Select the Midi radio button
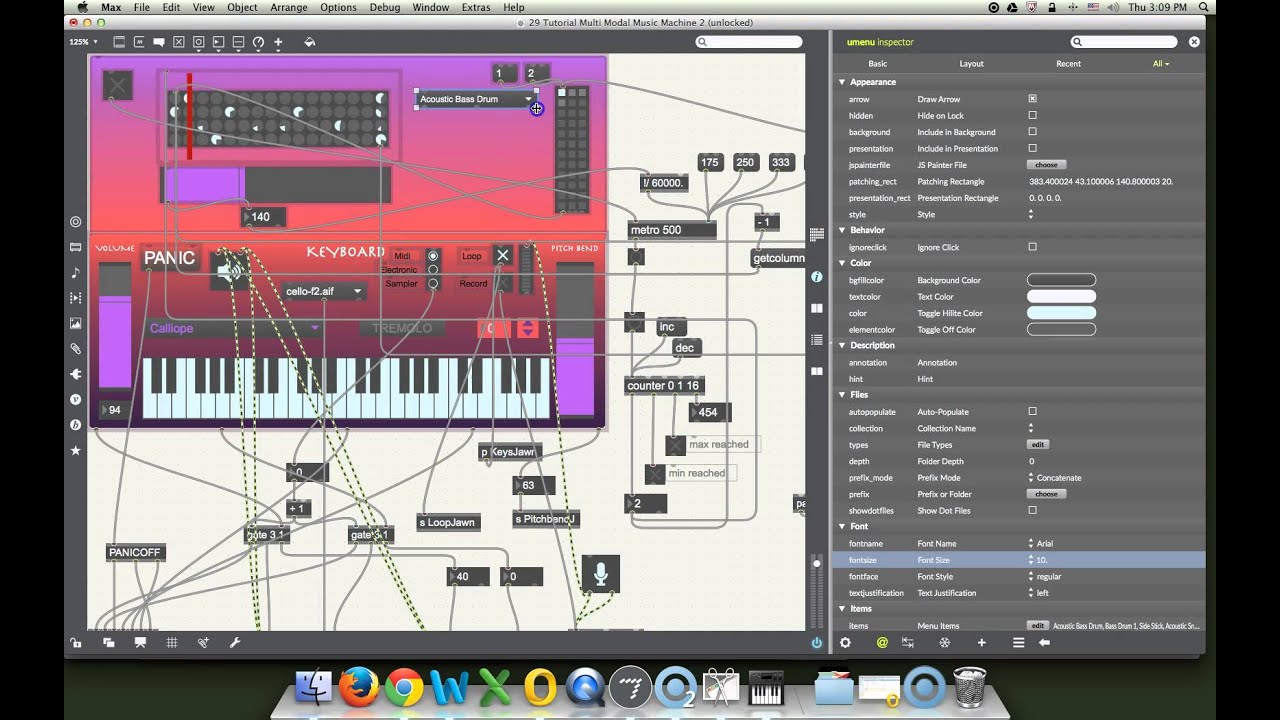 (x=433, y=256)
